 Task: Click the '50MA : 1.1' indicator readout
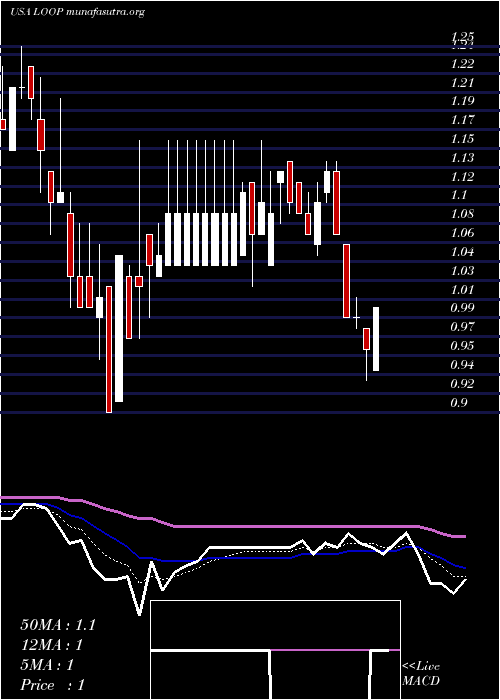[x=58, y=625]
